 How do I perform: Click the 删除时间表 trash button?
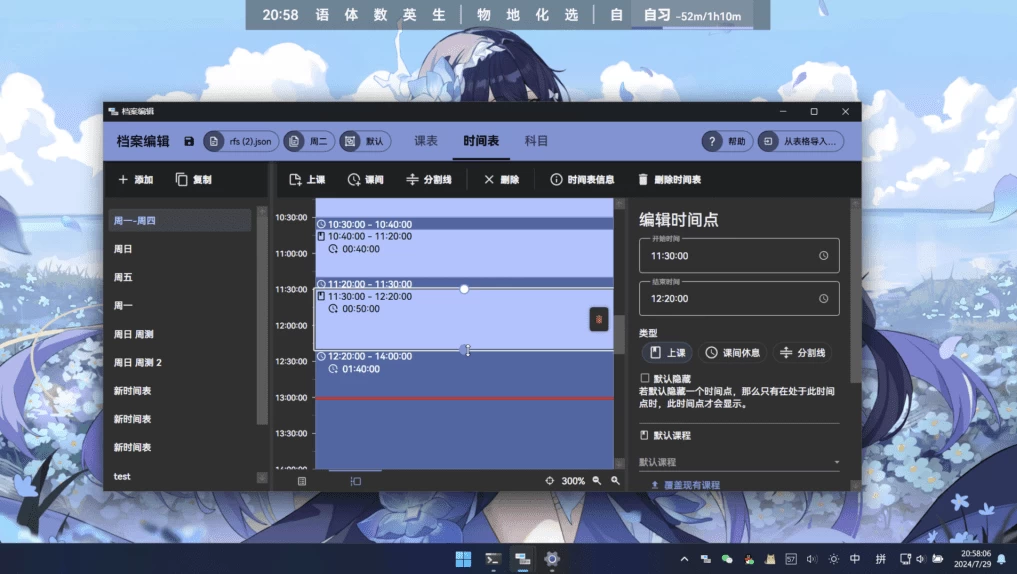pyautogui.click(x=668, y=180)
